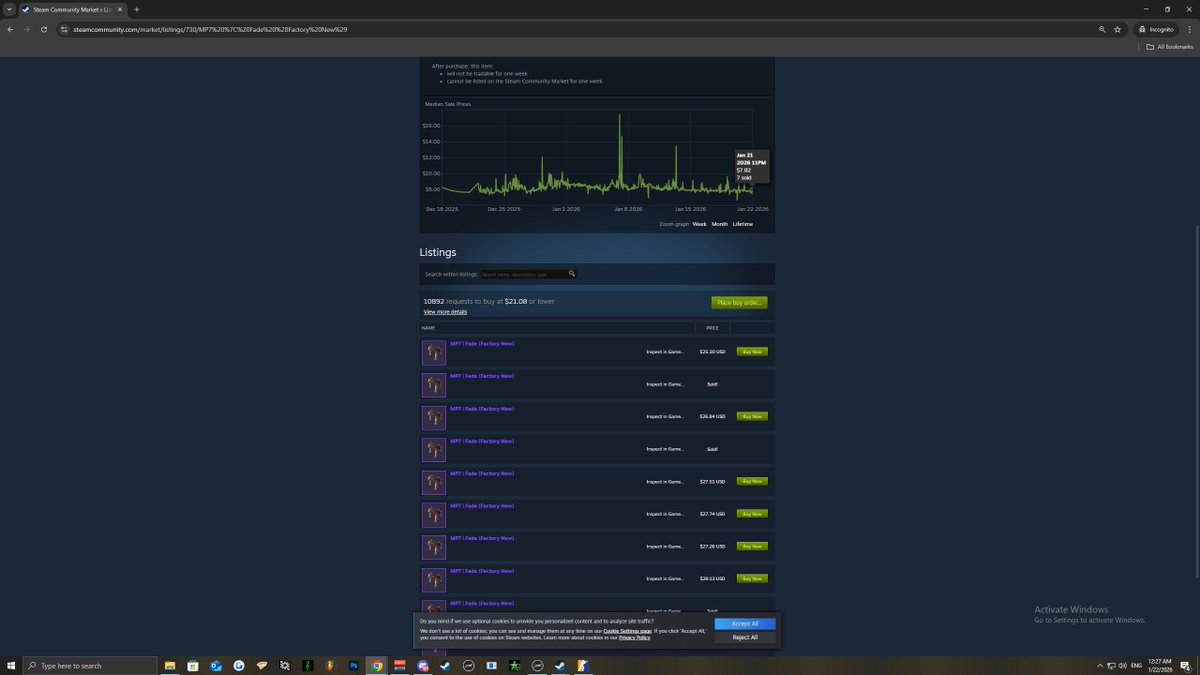1200x675 pixels.
Task: Open Chrome's three-dot menu
Action: [x=1189, y=29]
